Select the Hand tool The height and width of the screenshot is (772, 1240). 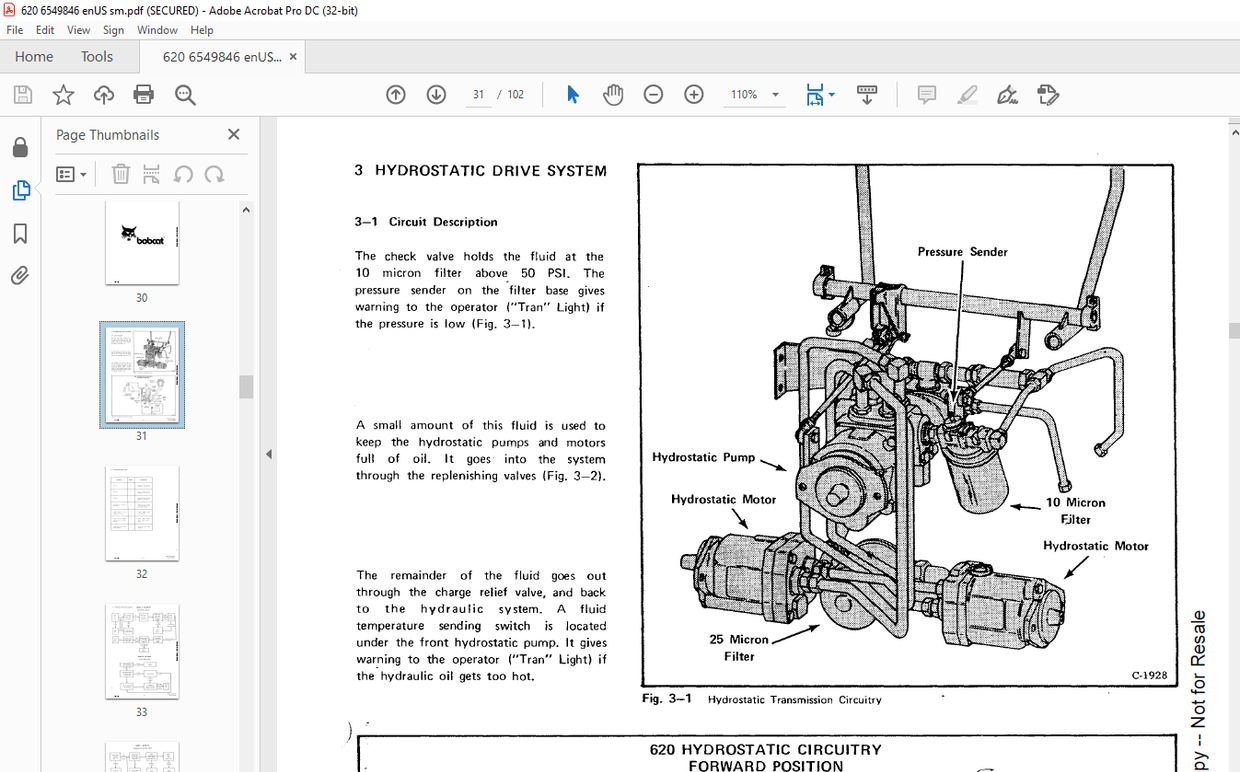click(613, 94)
